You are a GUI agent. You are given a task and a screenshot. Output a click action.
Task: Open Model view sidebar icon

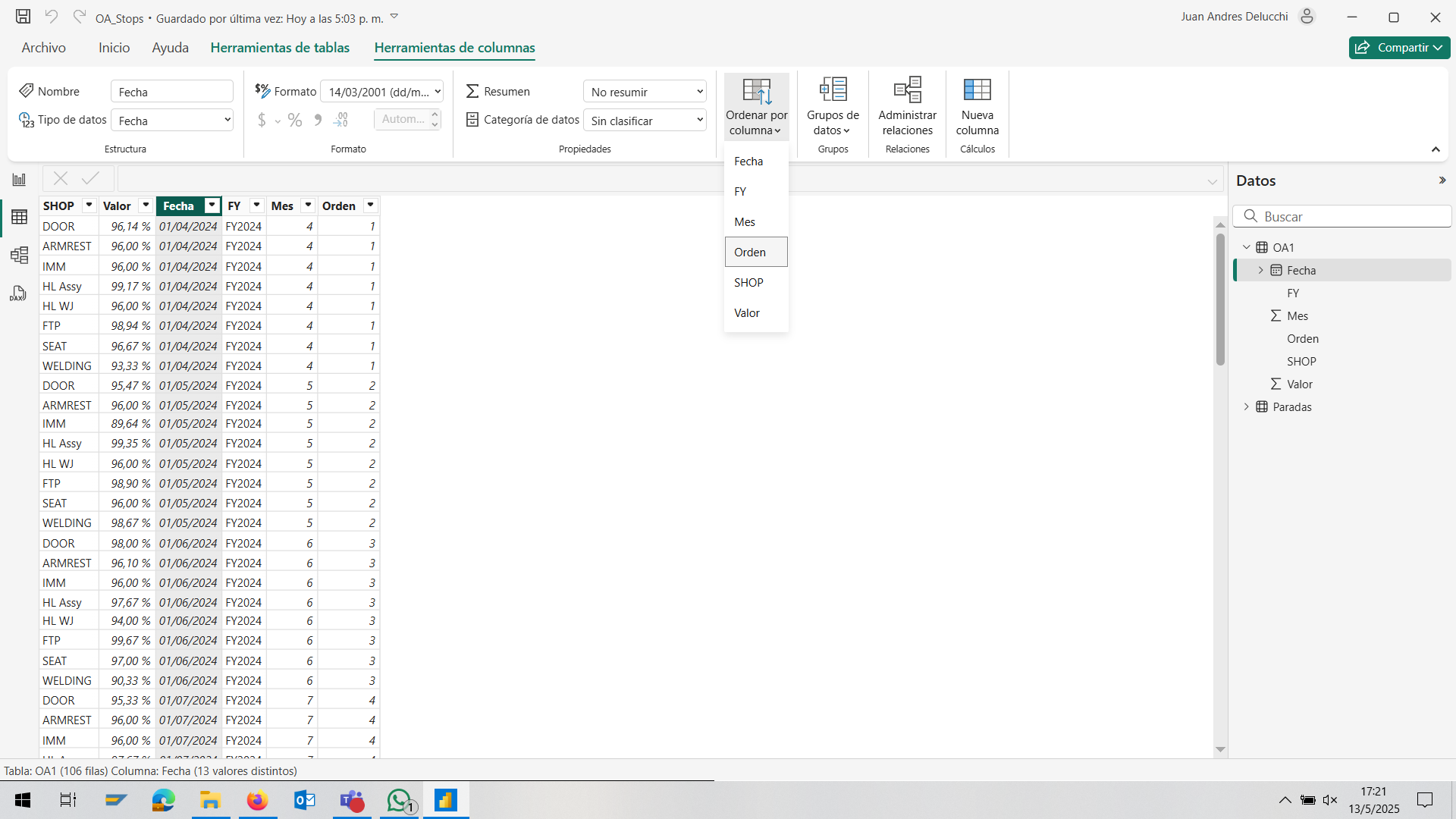pyautogui.click(x=19, y=255)
